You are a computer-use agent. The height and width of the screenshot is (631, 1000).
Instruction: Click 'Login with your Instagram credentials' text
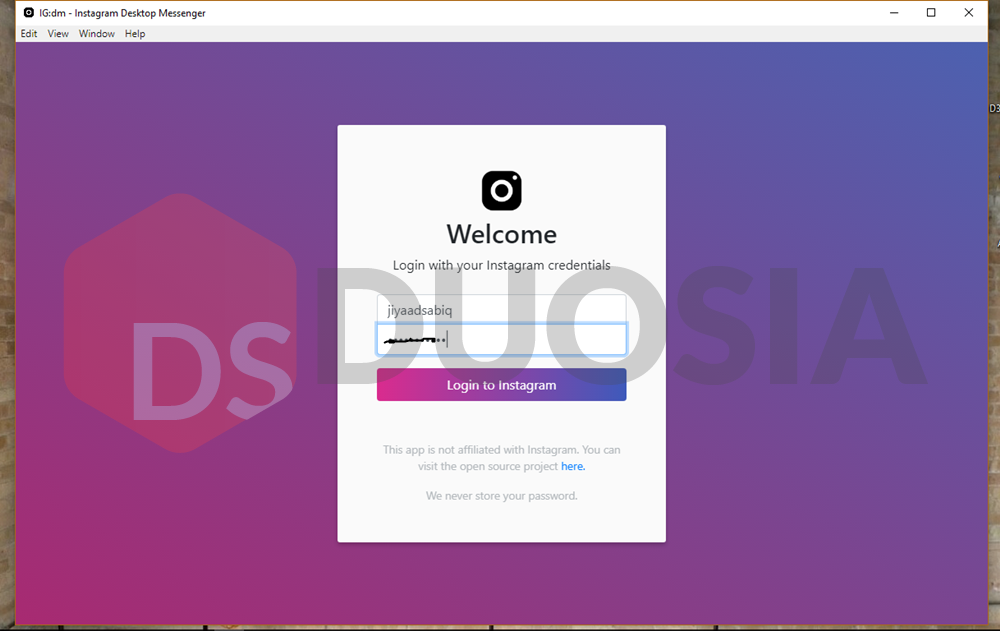point(501,265)
